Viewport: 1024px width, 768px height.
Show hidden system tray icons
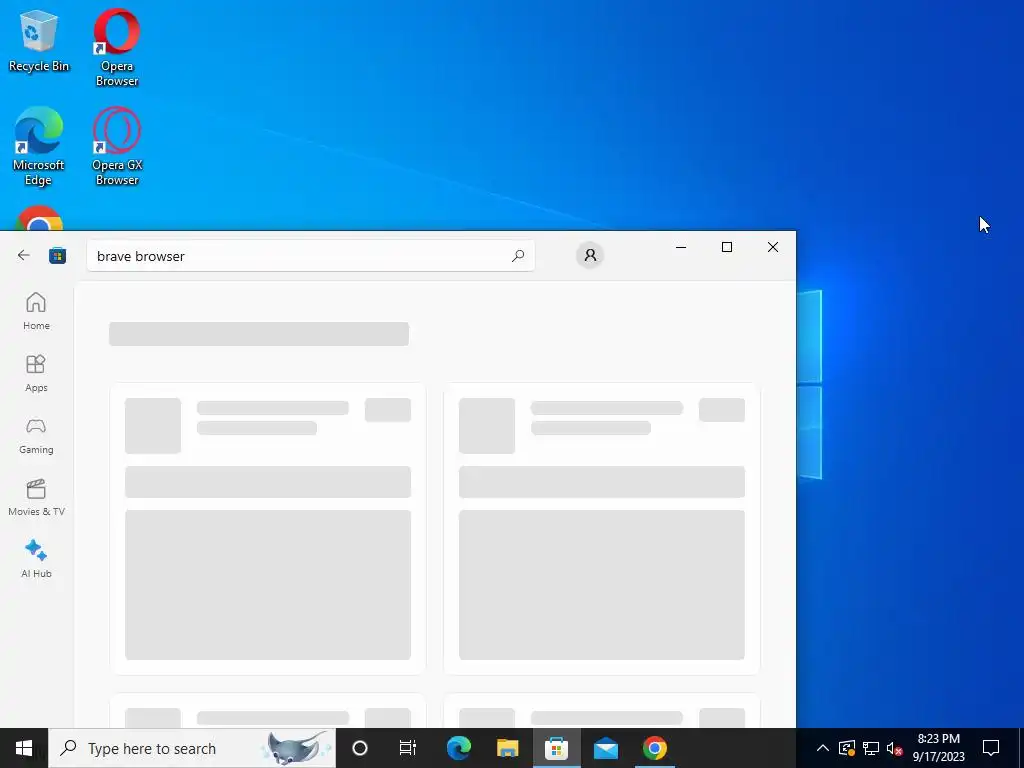823,748
